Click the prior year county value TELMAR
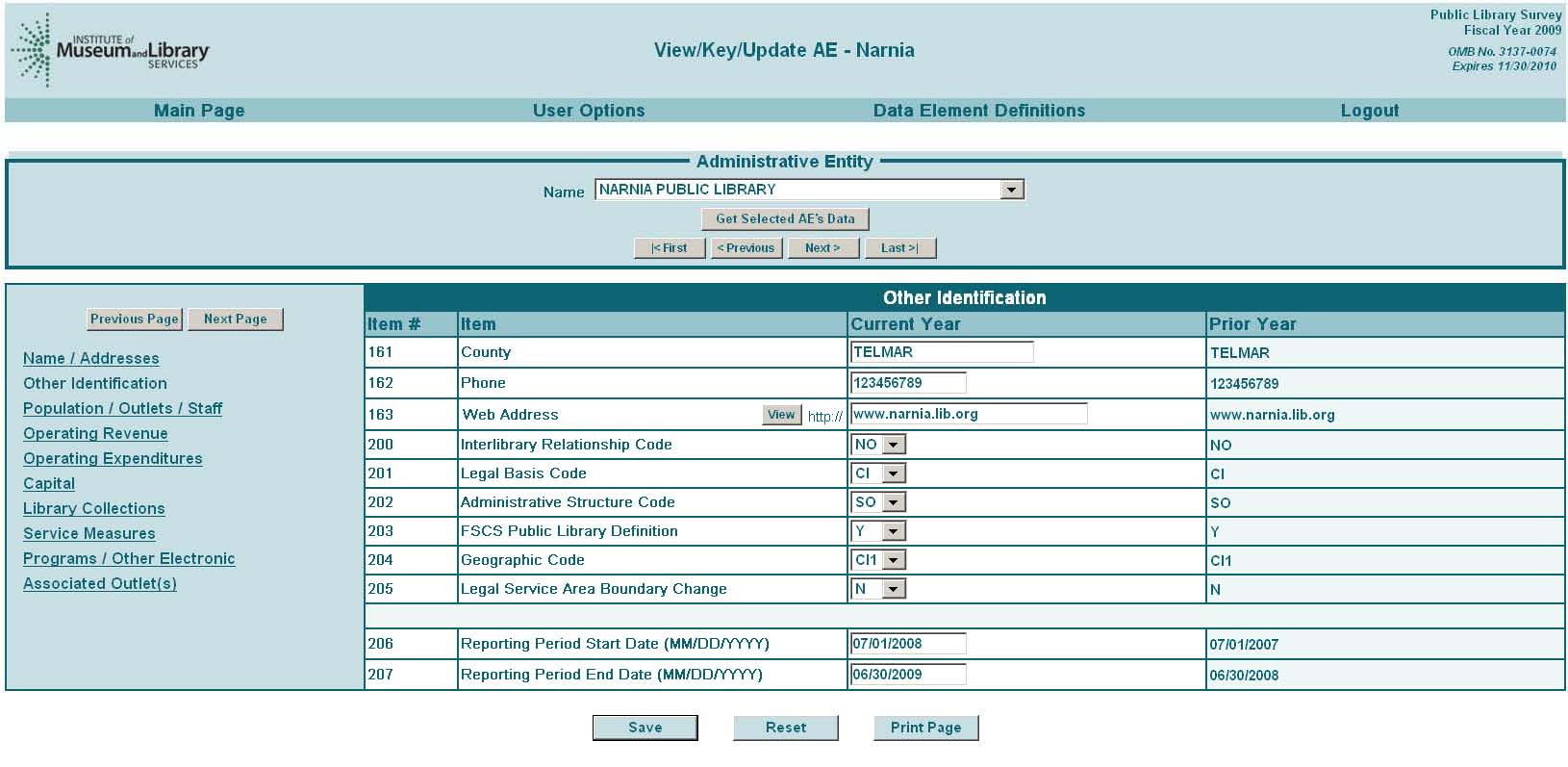 (1240, 353)
